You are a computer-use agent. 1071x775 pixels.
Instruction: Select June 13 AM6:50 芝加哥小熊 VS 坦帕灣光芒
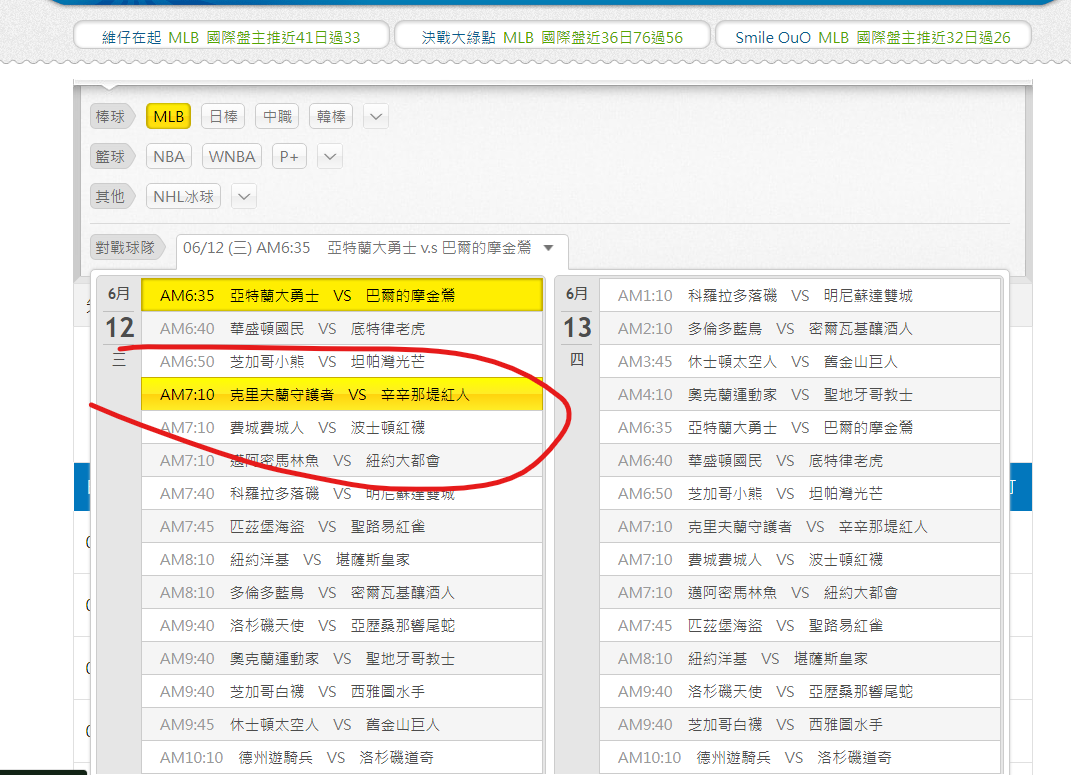800,494
